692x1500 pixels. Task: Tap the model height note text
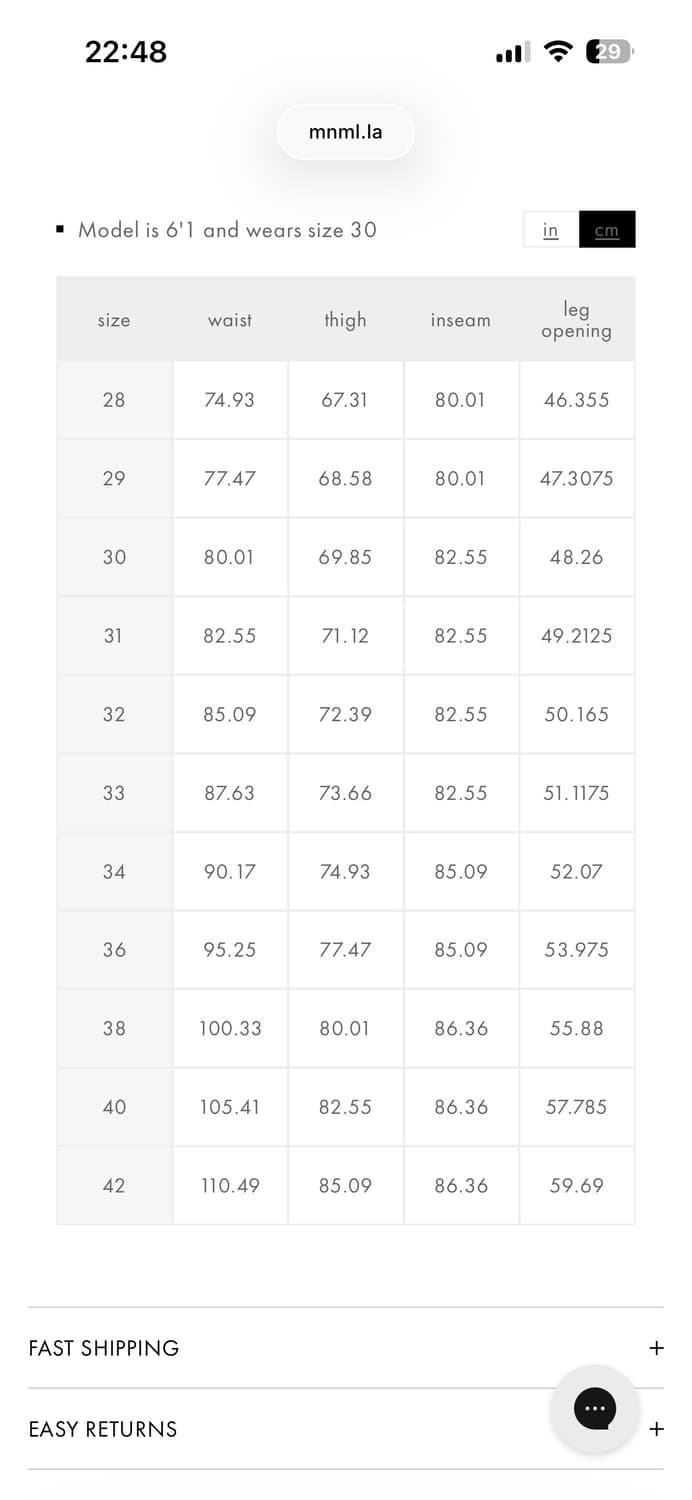pos(227,230)
